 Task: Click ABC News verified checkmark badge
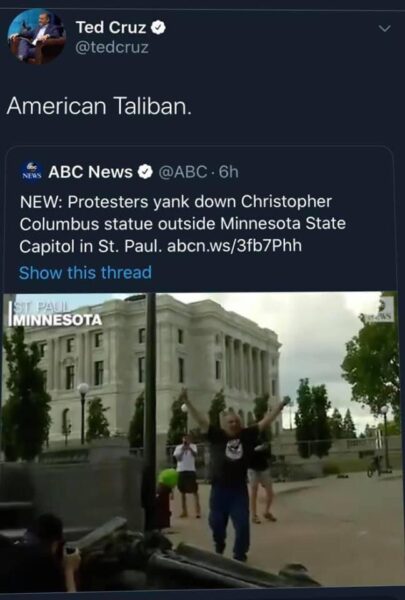(145, 172)
